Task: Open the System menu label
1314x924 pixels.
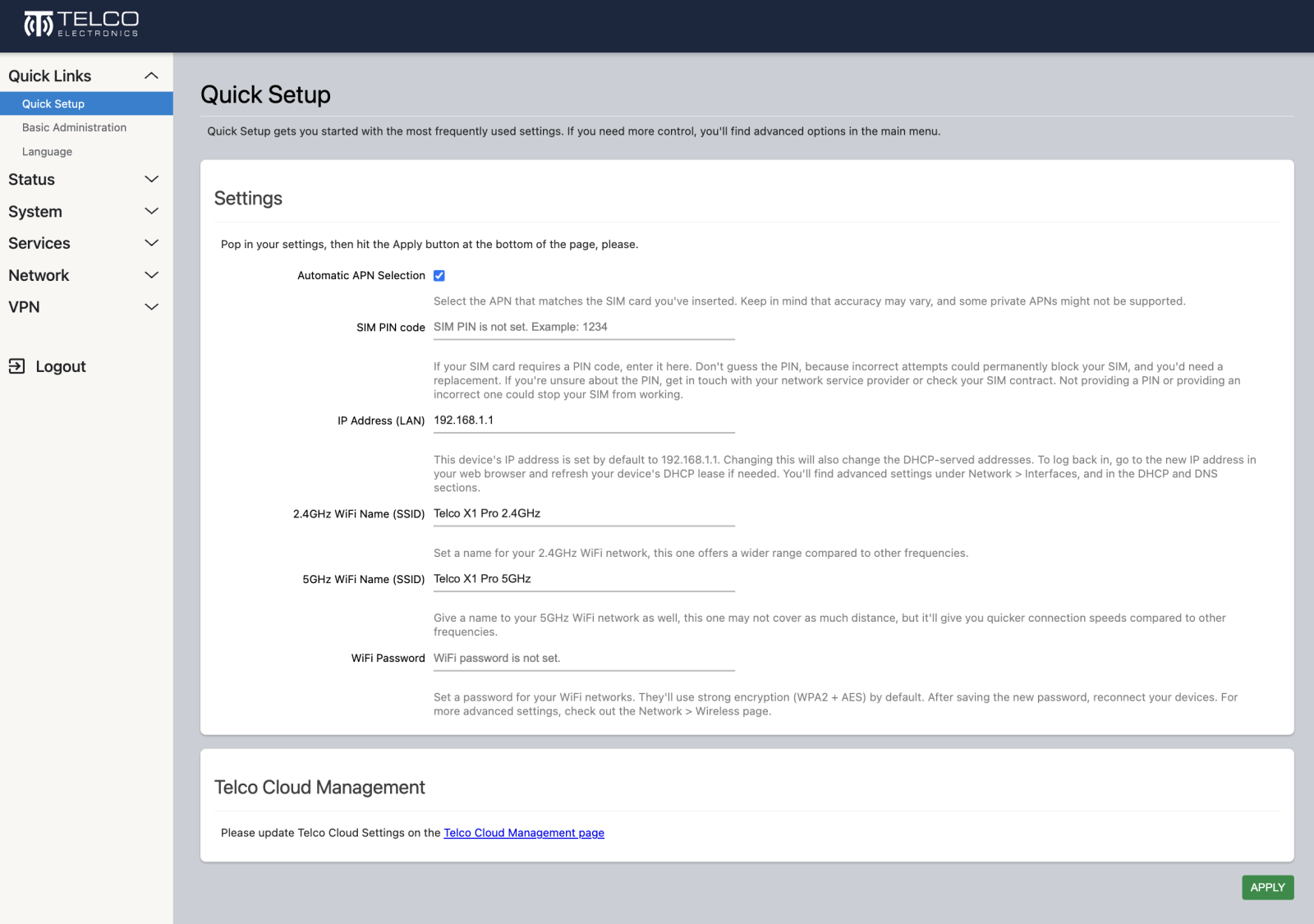Action: (35, 211)
